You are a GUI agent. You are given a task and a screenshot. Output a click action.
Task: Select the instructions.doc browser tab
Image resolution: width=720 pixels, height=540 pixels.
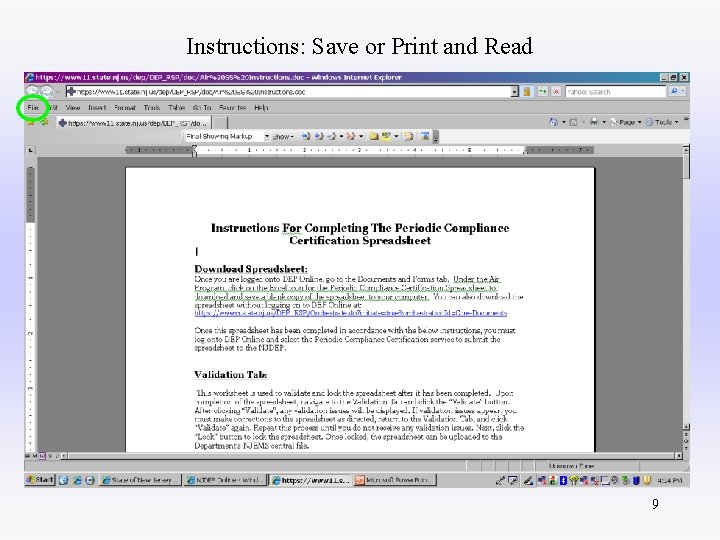pos(134,123)
